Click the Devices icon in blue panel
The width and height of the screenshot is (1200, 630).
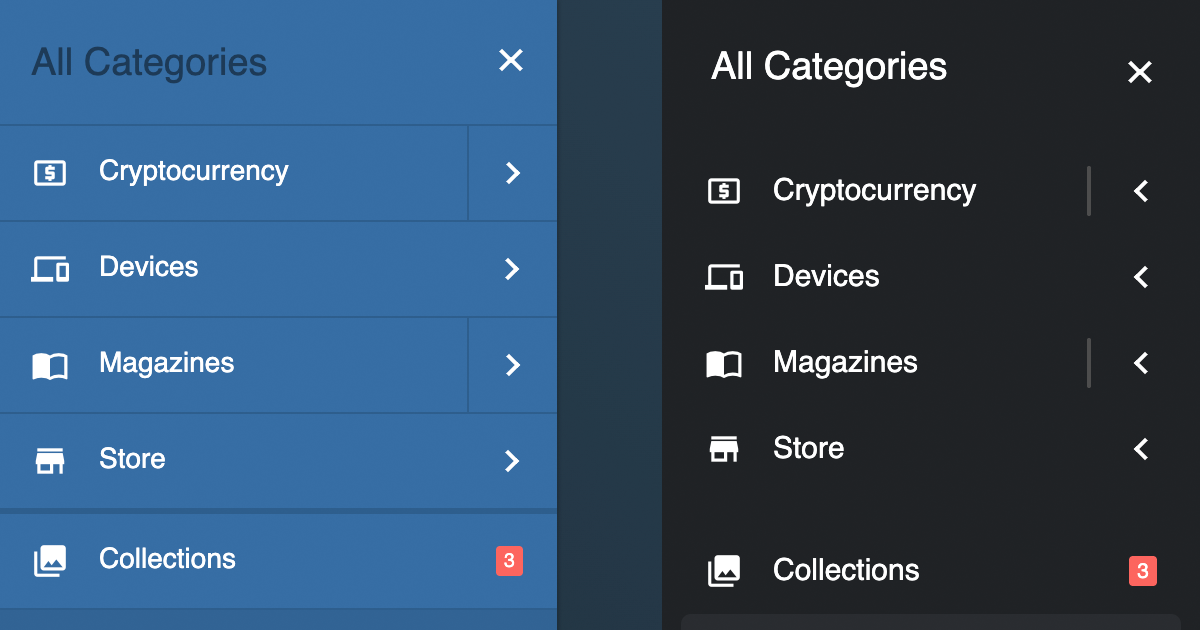pyautogui.click(x=50, y=269)
